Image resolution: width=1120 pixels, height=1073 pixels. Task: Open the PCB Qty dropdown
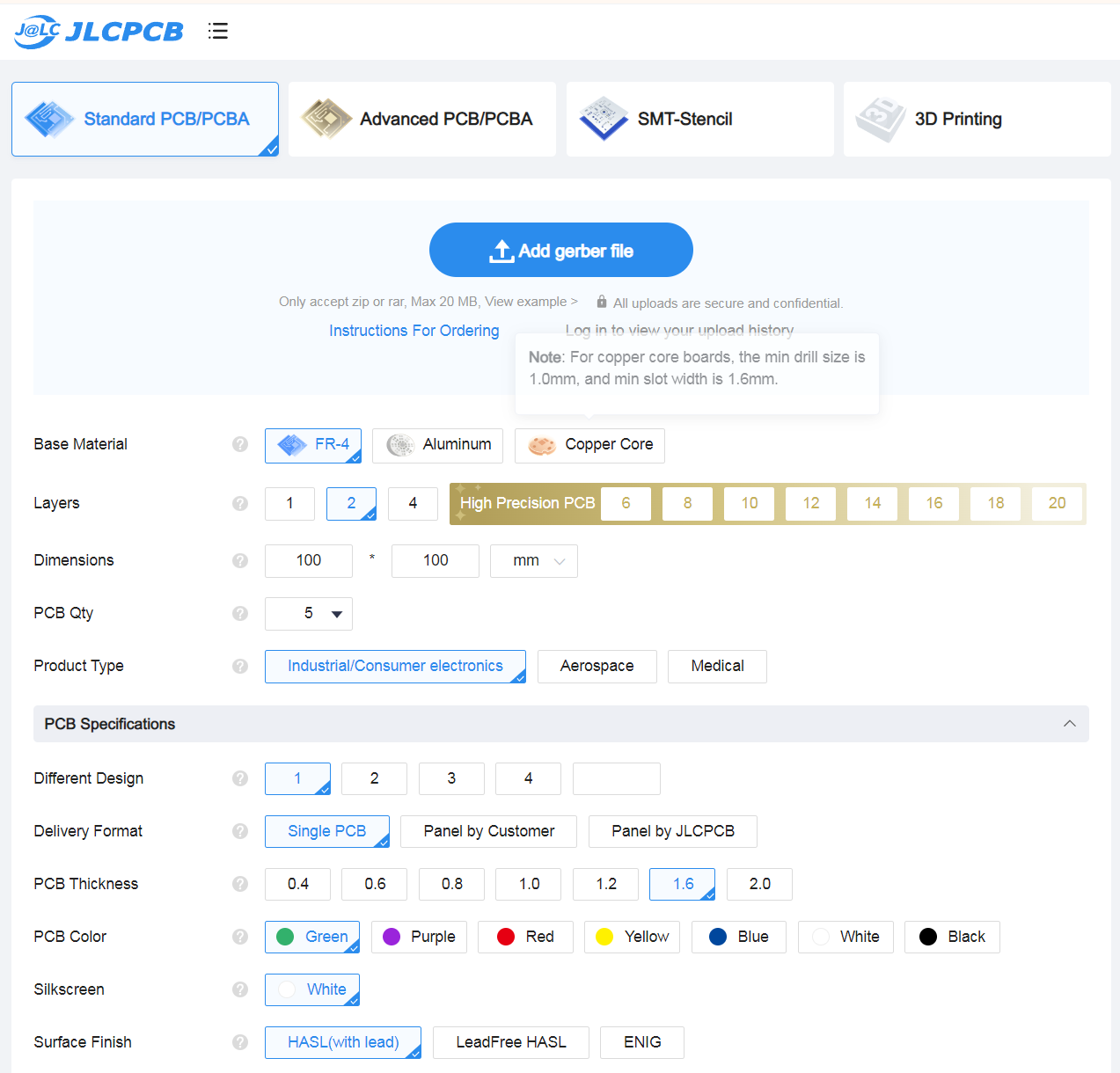click(x=309, y=614)
